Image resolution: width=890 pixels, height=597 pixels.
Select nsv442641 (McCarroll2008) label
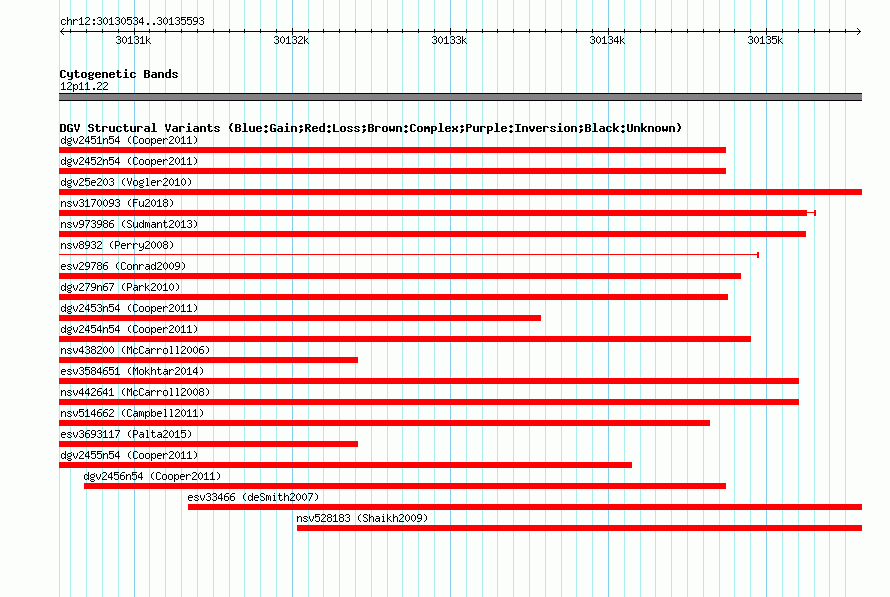(x=135, y=392)
